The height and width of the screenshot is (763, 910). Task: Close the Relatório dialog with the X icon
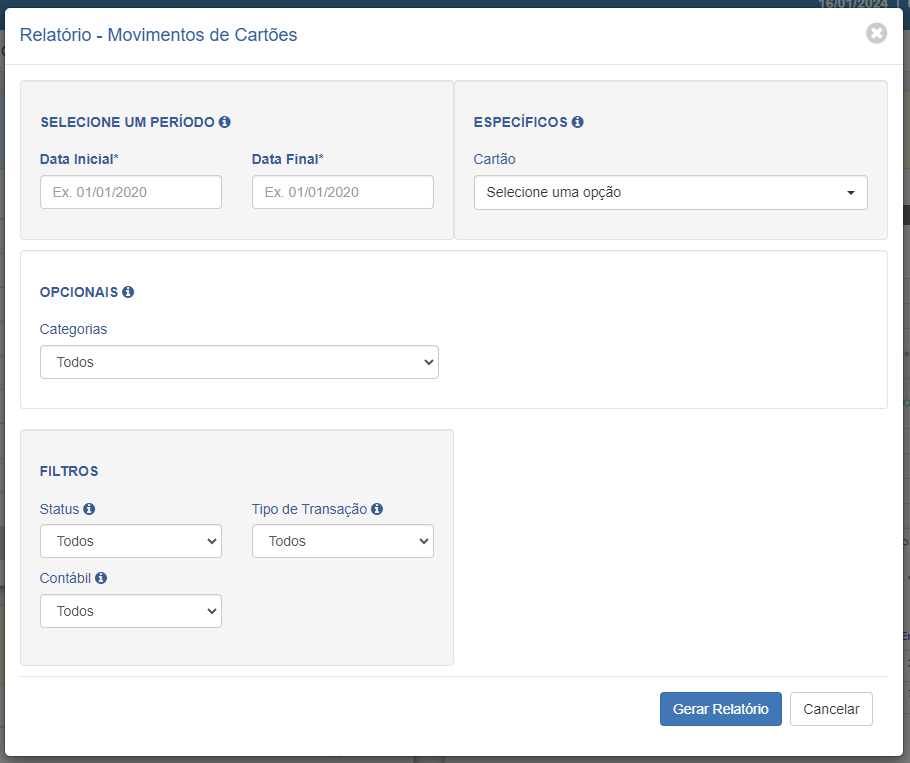point(876,34)
